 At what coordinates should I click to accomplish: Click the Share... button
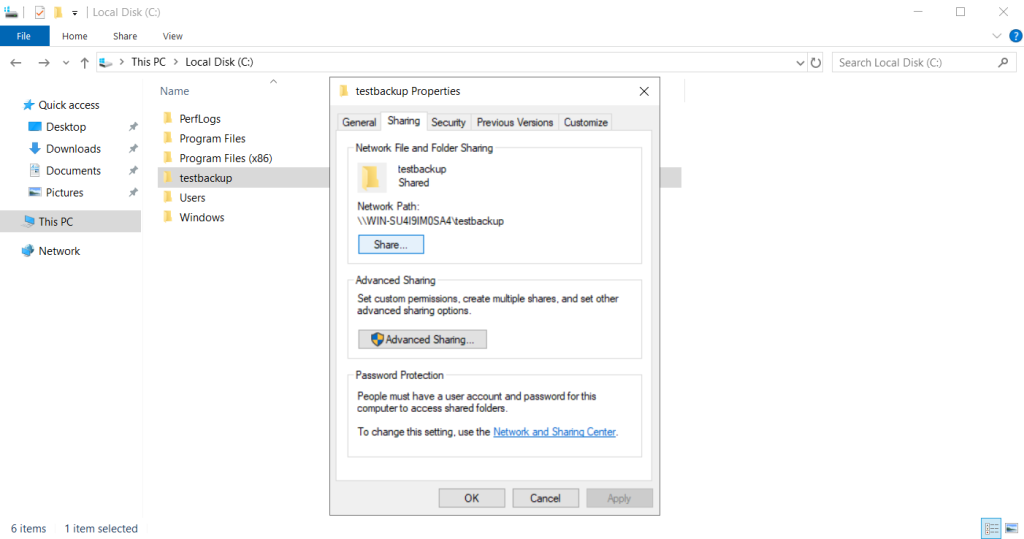391,244
